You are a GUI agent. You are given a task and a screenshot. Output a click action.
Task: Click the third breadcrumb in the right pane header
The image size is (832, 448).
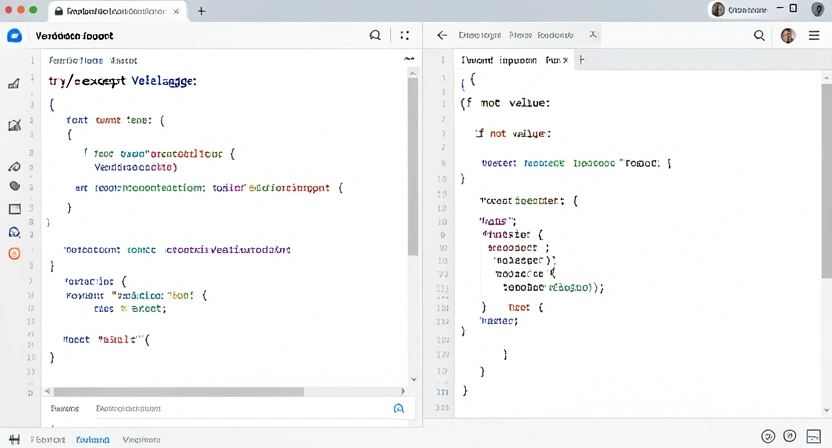click(556, 35)
